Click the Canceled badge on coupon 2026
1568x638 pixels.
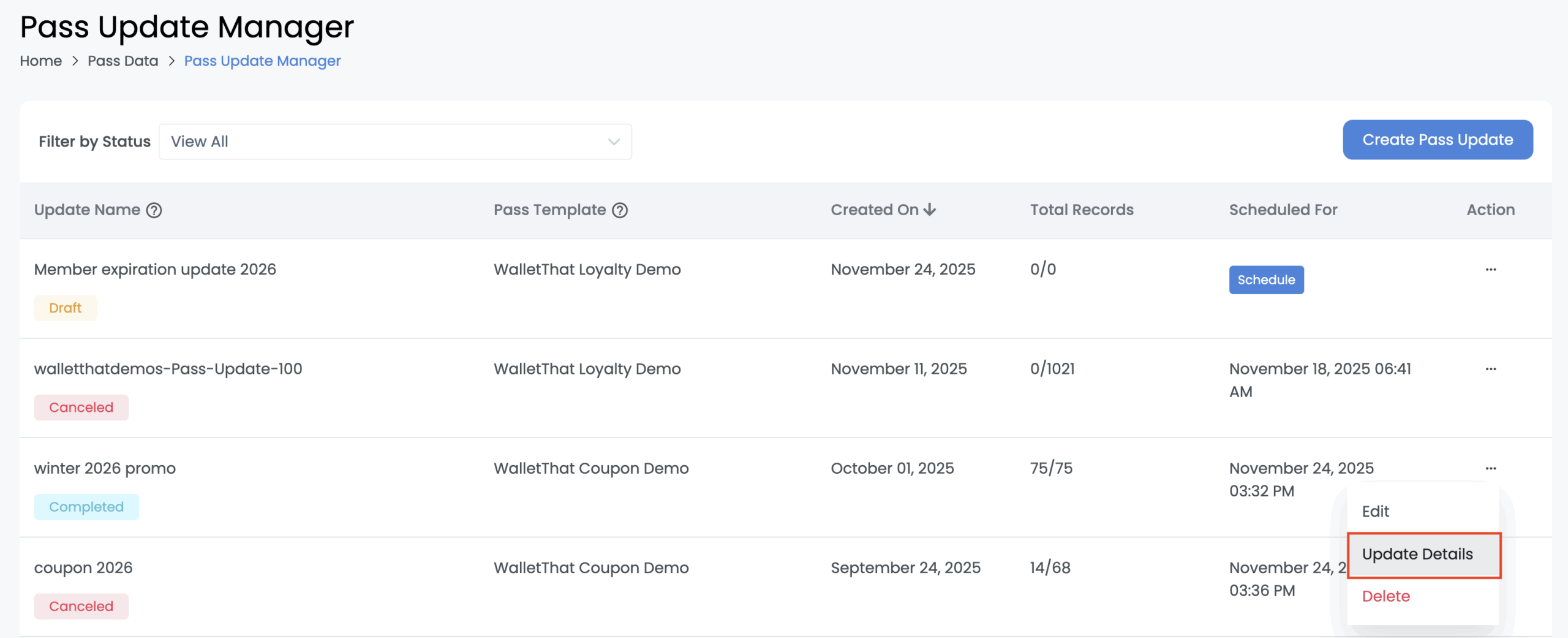[81, 606]
